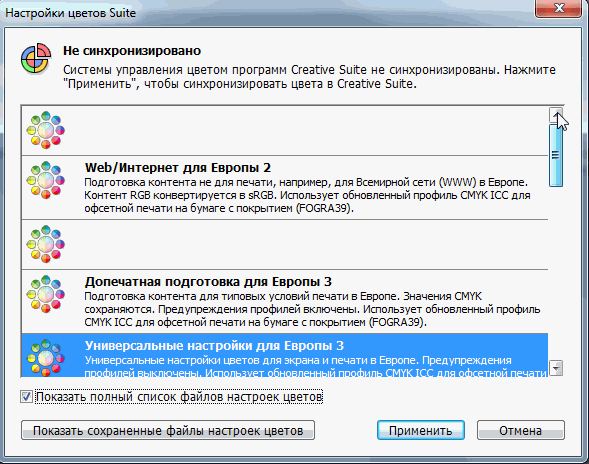Uncheck Показать полный список файлов настроек цветов
The height and width of the screenshot is (464, 589).
point(26,397)
